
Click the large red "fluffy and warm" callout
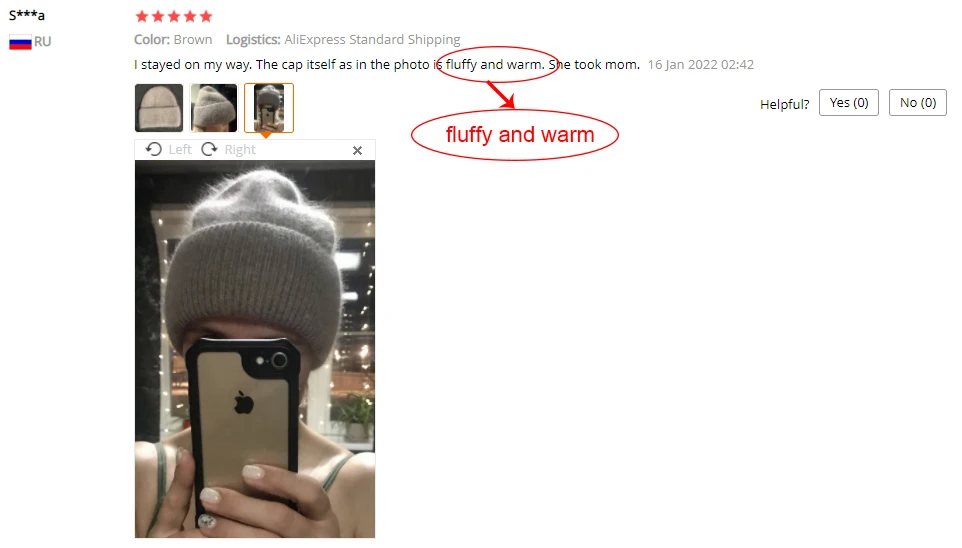click(x=515, y=135)
